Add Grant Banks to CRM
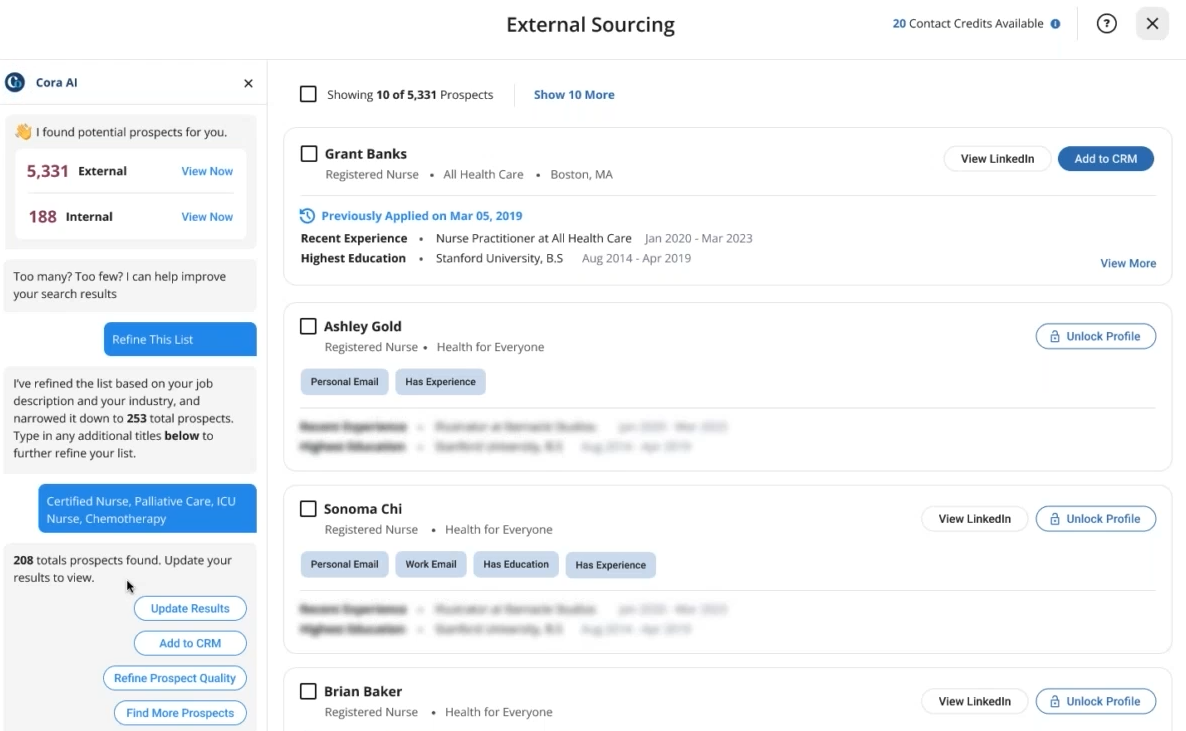 click(1105, 158)
